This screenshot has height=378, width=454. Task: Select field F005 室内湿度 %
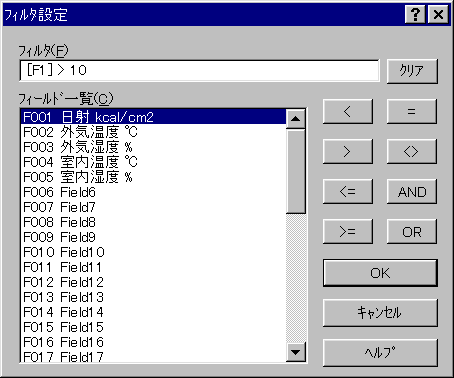tap(153, 177)
